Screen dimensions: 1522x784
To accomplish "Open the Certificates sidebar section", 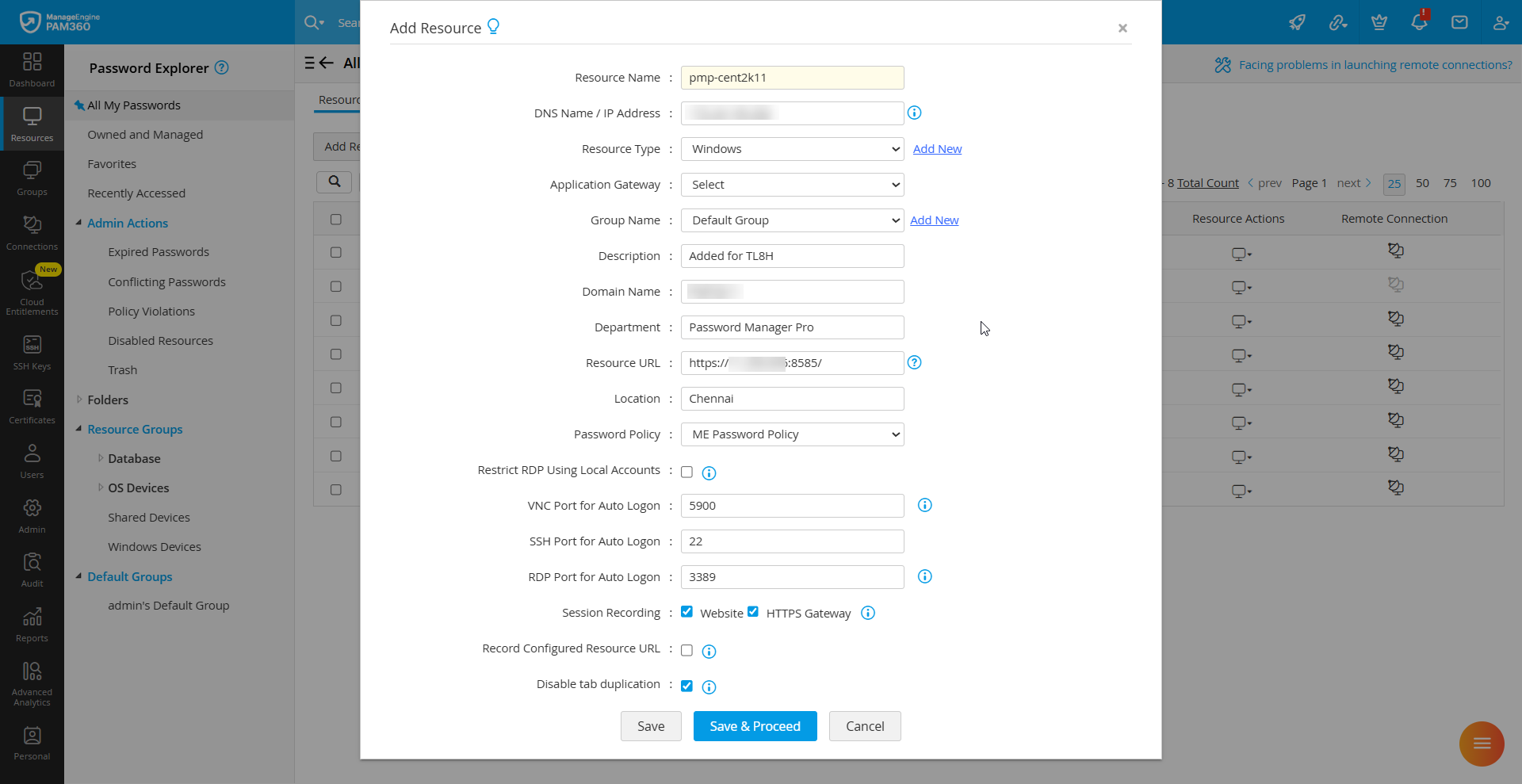I will (x=32, y=406).
